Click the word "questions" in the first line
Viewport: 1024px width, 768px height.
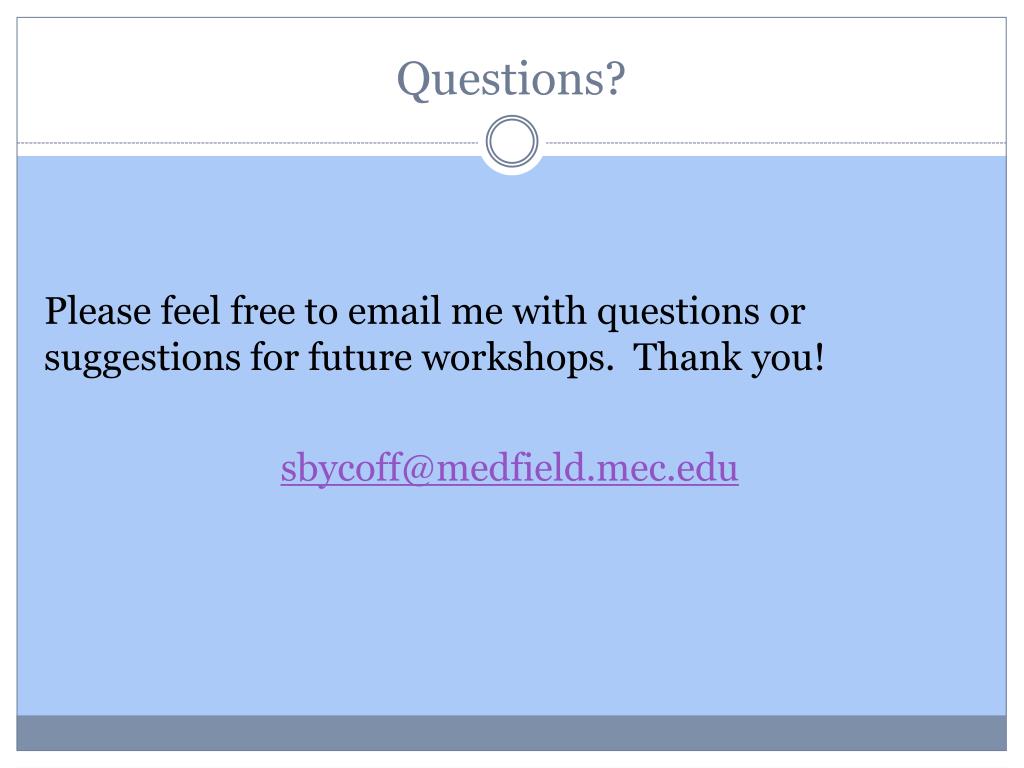click(x=679, y=312)
